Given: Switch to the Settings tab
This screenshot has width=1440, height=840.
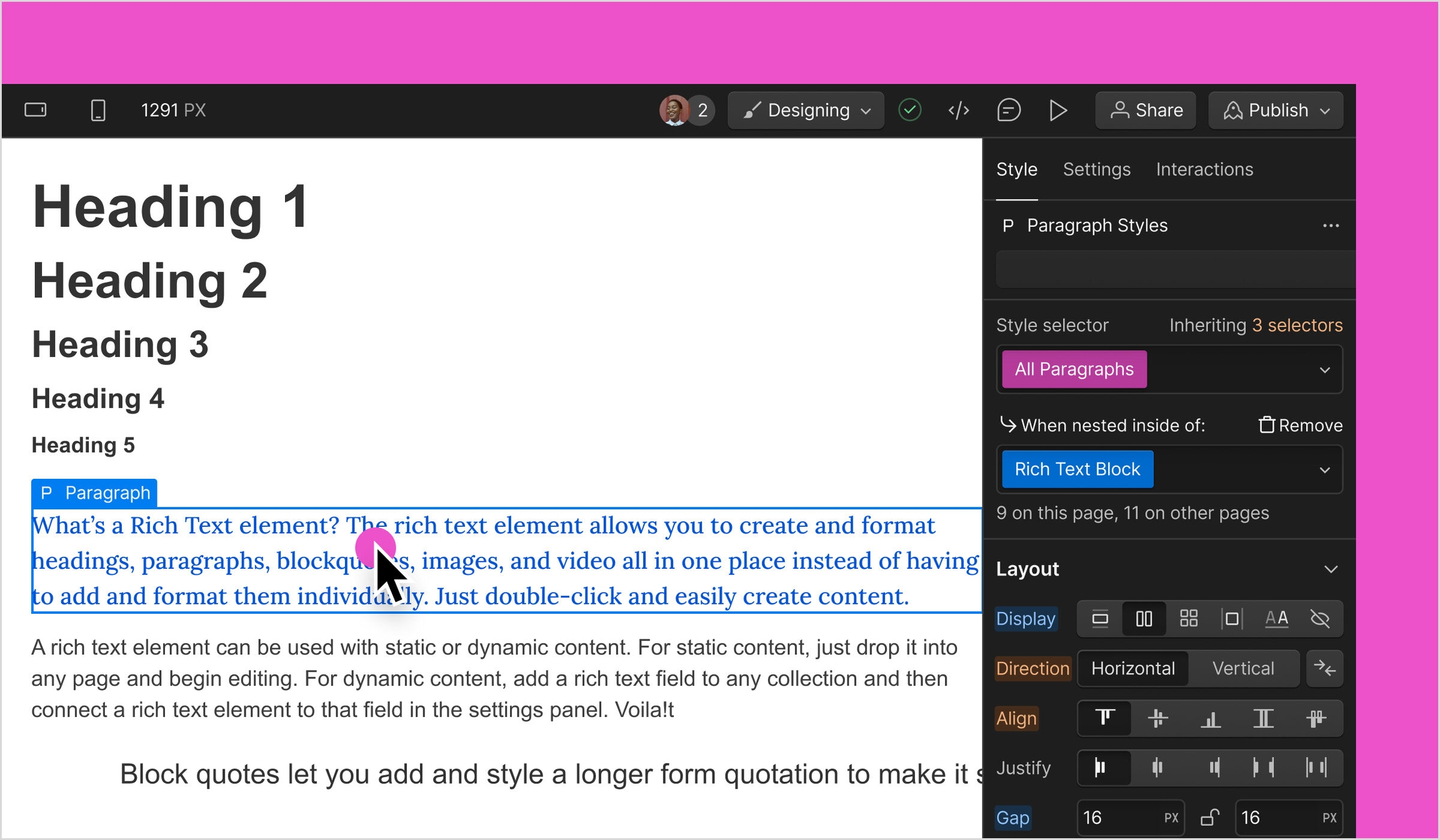Looking at the screenshot, I should (x=1096, y=169).
